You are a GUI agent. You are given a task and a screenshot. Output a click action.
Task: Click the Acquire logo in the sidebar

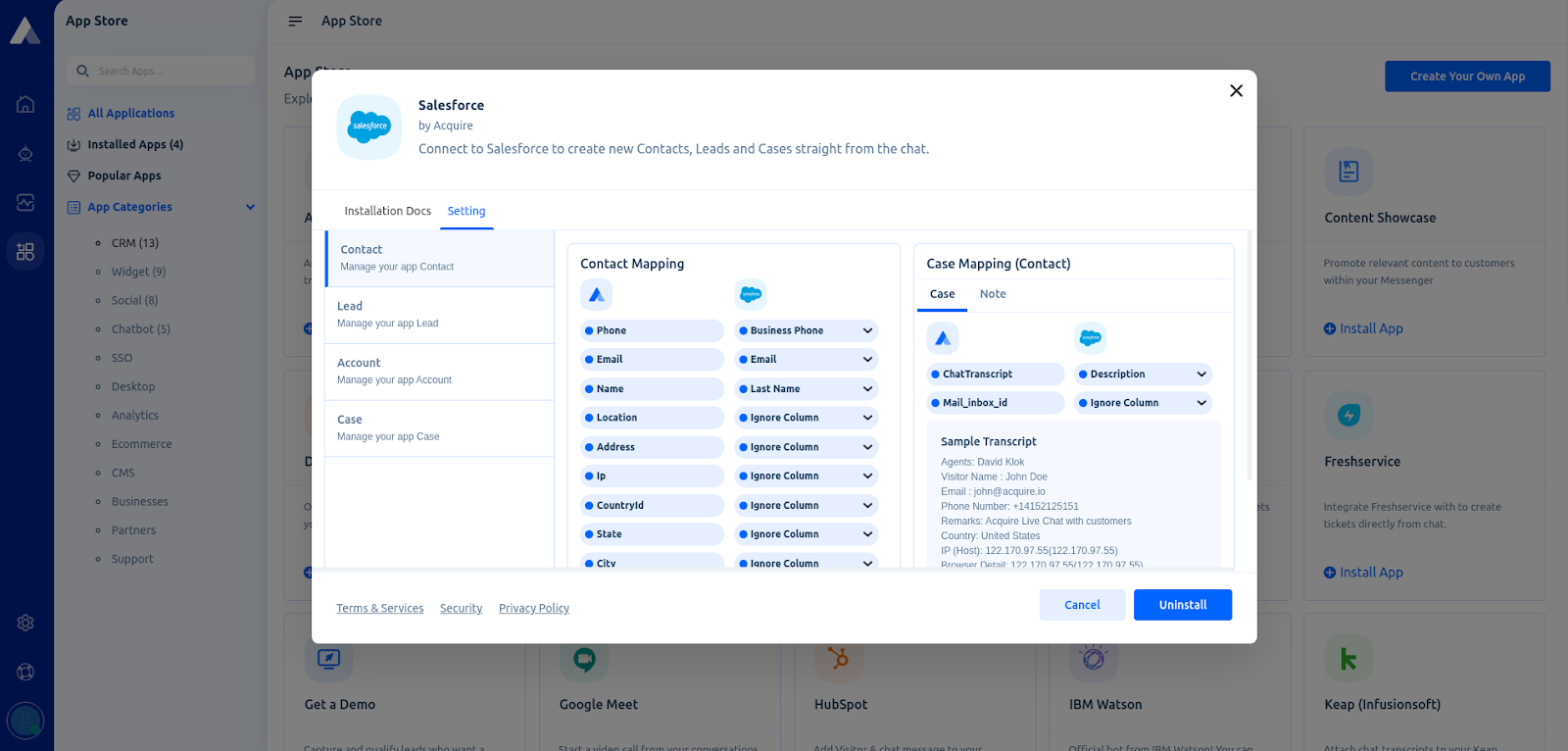point(24,30)
